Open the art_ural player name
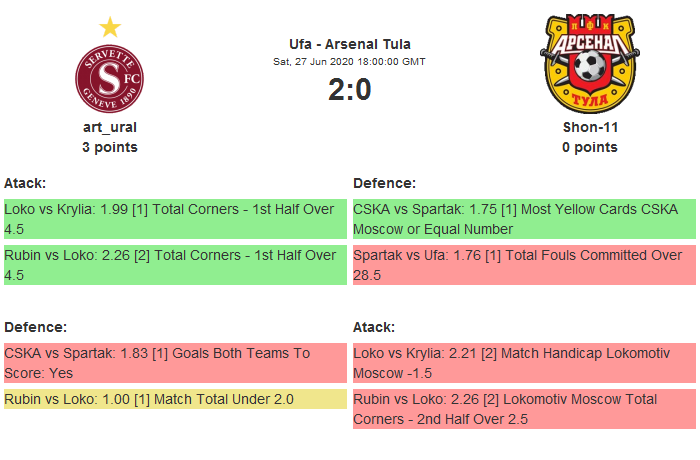 [x=110, y=128]
